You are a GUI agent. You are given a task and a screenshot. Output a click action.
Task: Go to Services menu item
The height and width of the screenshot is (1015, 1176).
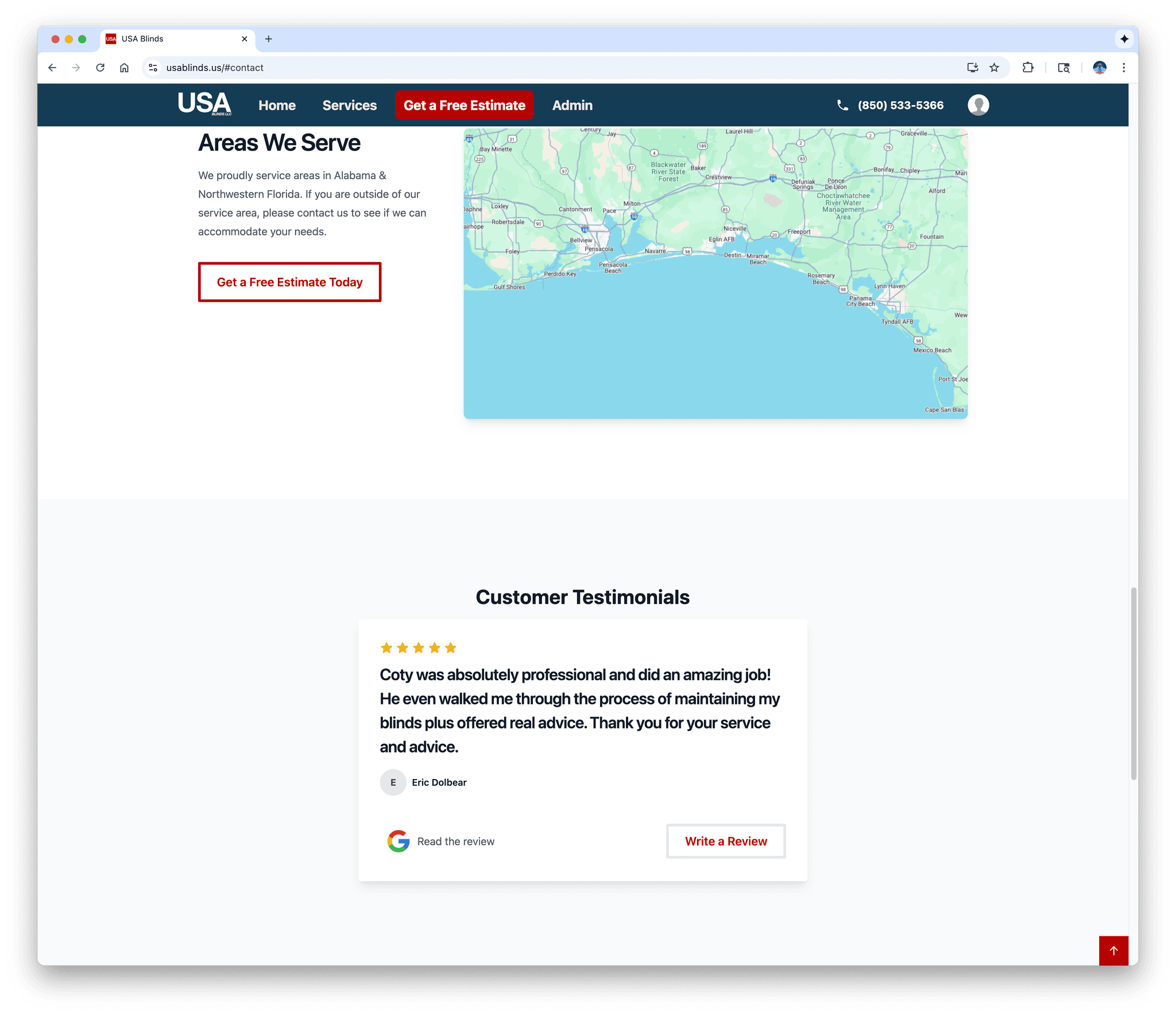coord(349,105)
